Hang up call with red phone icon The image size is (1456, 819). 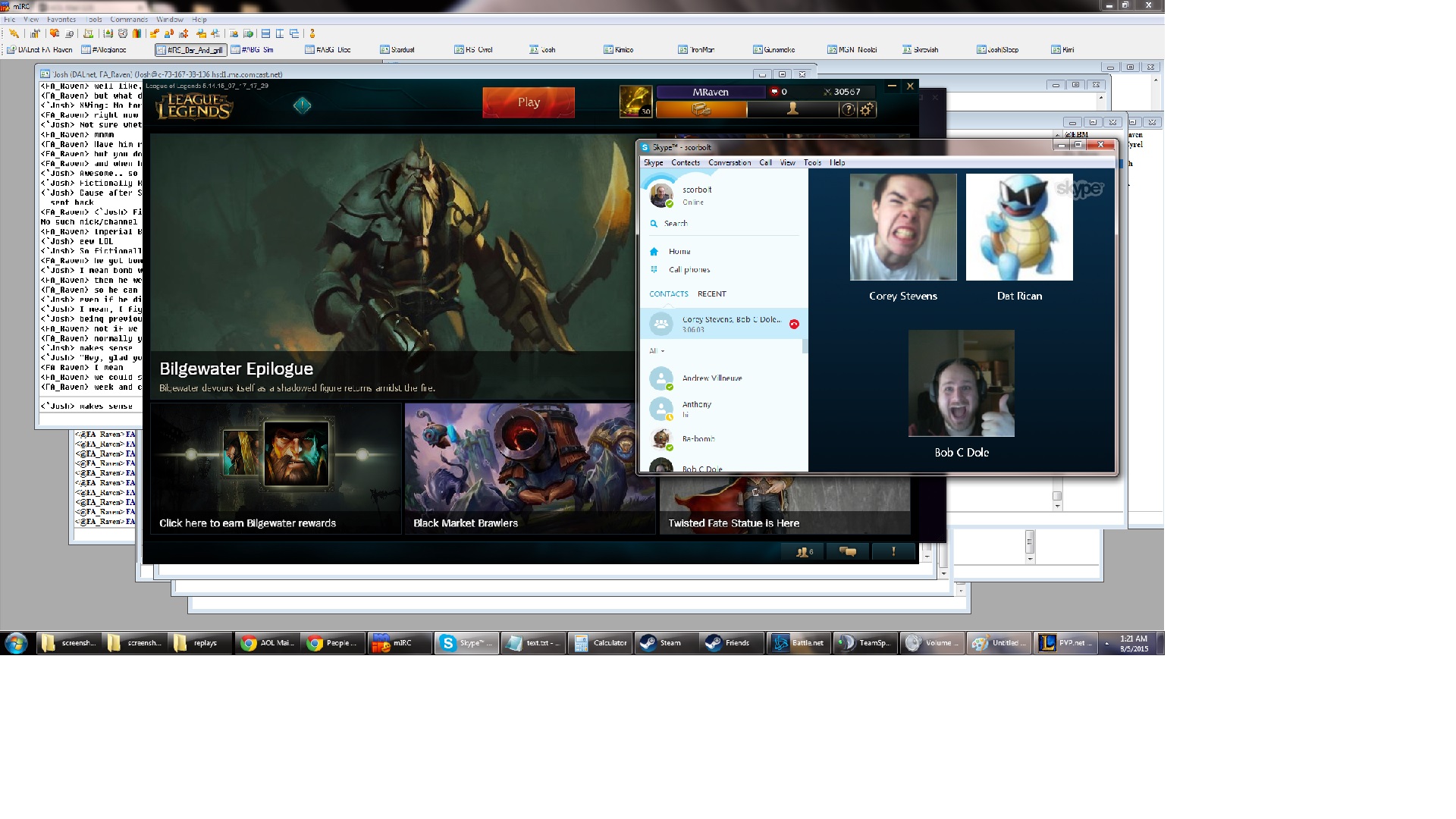click(794, 324)
